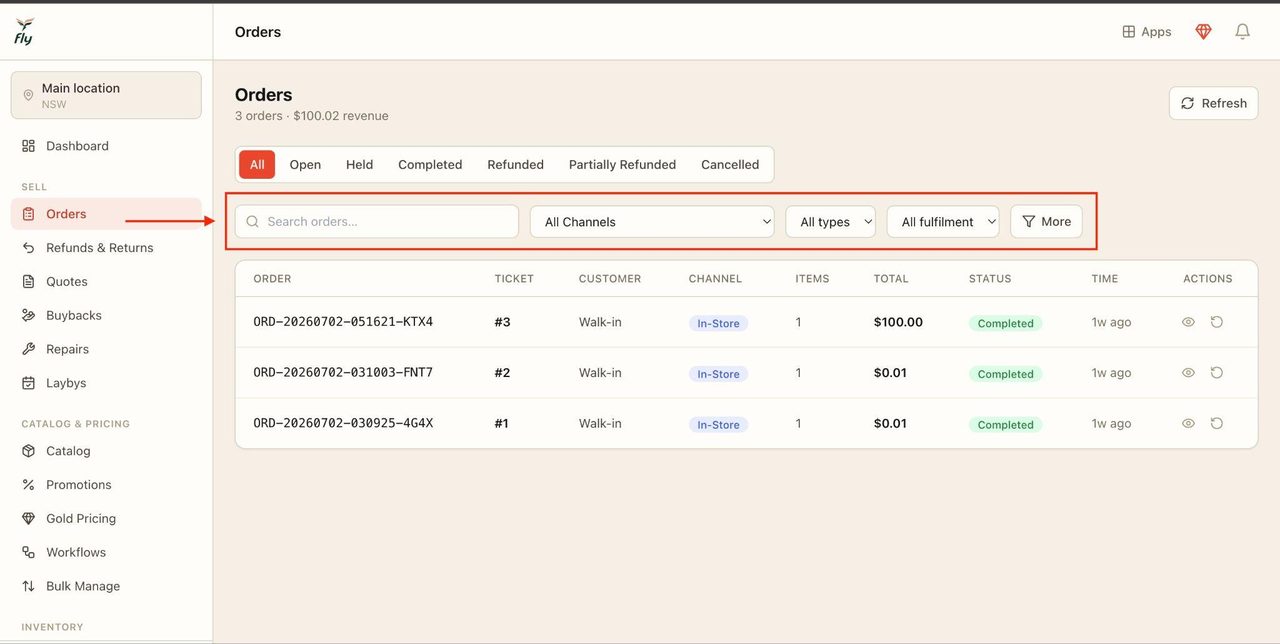
Task: Click the ORDER column header
Action: pyautogui.click(x=272, y=279)
